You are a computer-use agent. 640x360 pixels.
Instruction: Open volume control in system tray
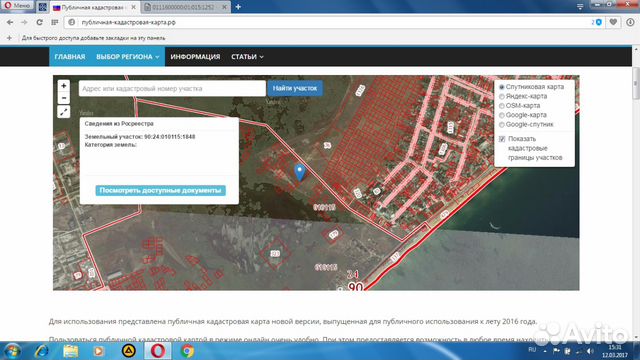590,351
